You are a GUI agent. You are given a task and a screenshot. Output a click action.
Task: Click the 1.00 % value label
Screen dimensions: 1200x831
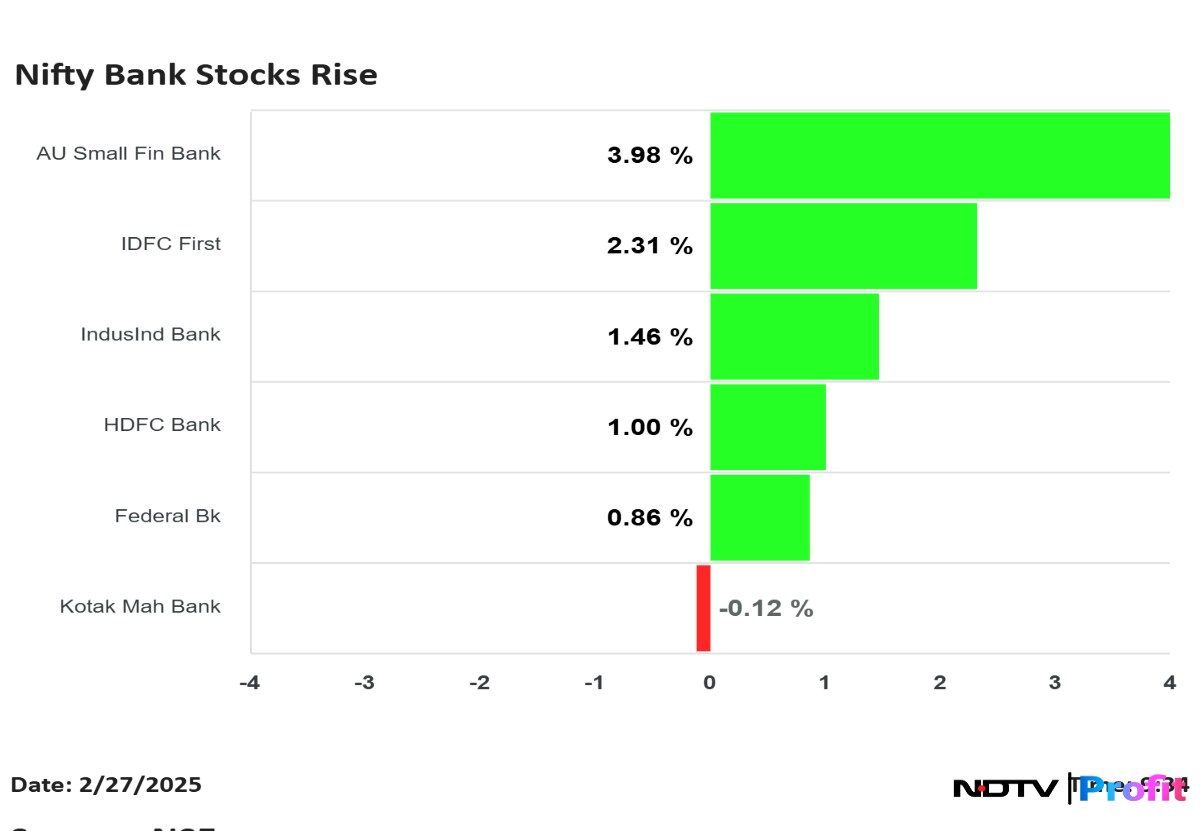tap(650, 427)
